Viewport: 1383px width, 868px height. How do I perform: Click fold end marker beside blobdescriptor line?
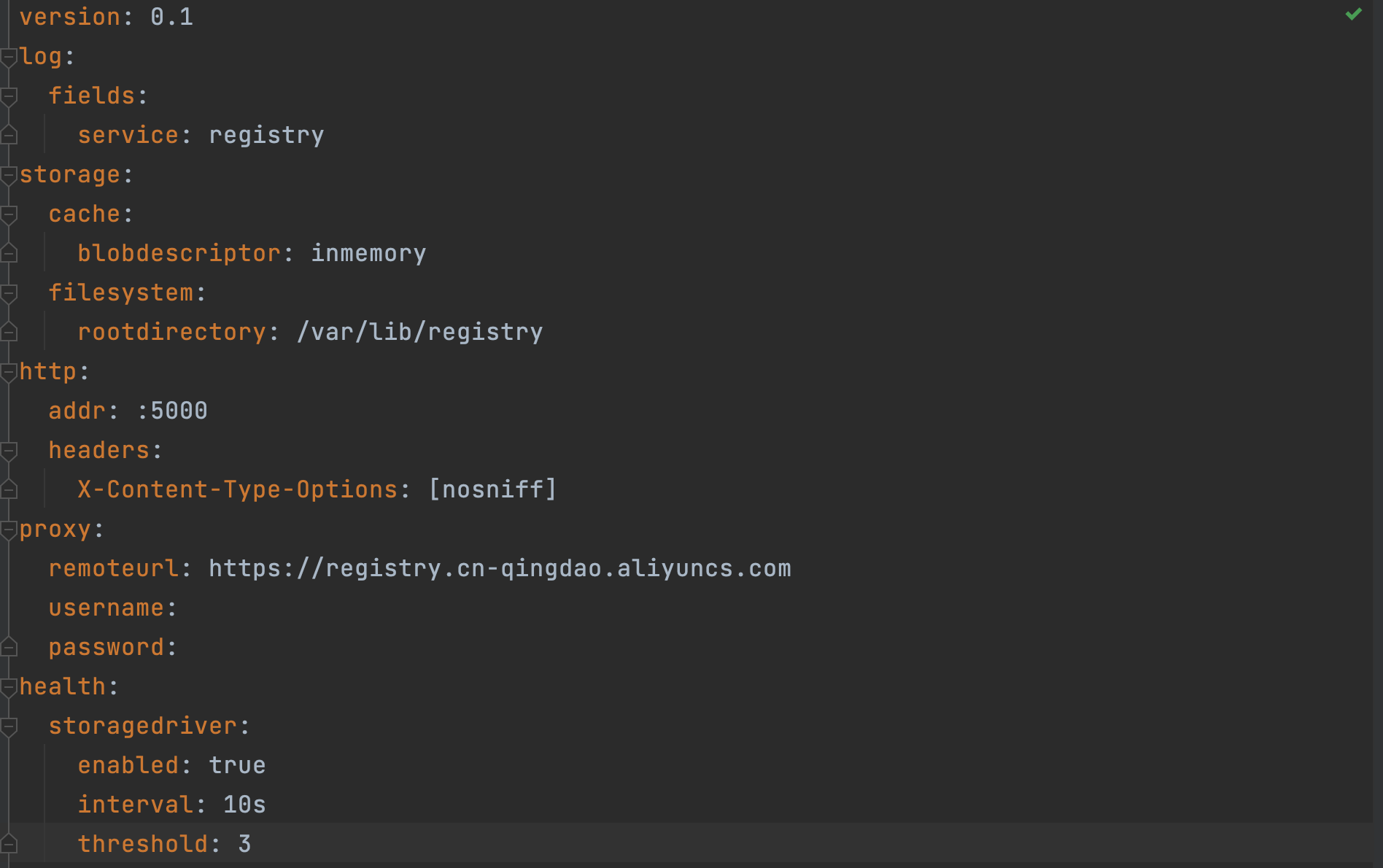pyautogui.click(x=9, y=253)
